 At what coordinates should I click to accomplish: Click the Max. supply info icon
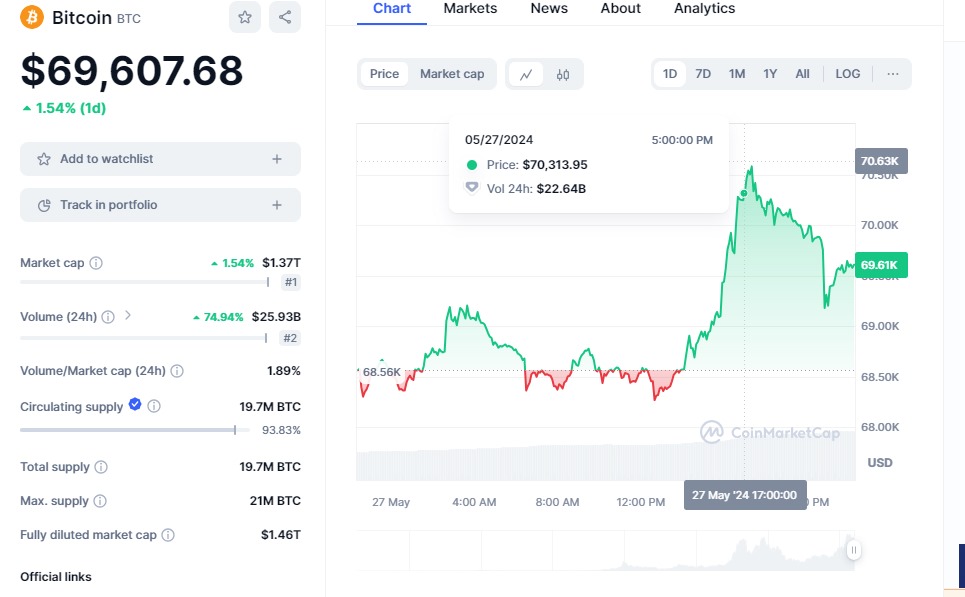(100, 501)
